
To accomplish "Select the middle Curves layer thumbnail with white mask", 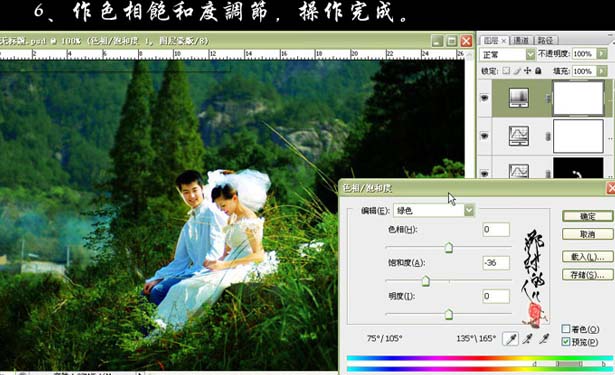I will [x=519, y=136].
